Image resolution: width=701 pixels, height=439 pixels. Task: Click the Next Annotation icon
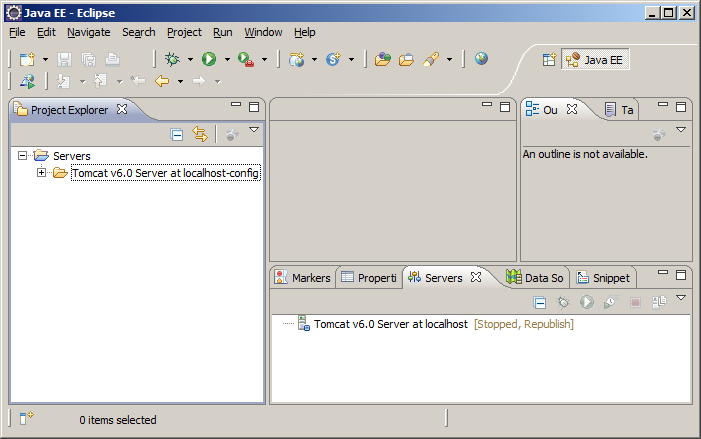63,81
